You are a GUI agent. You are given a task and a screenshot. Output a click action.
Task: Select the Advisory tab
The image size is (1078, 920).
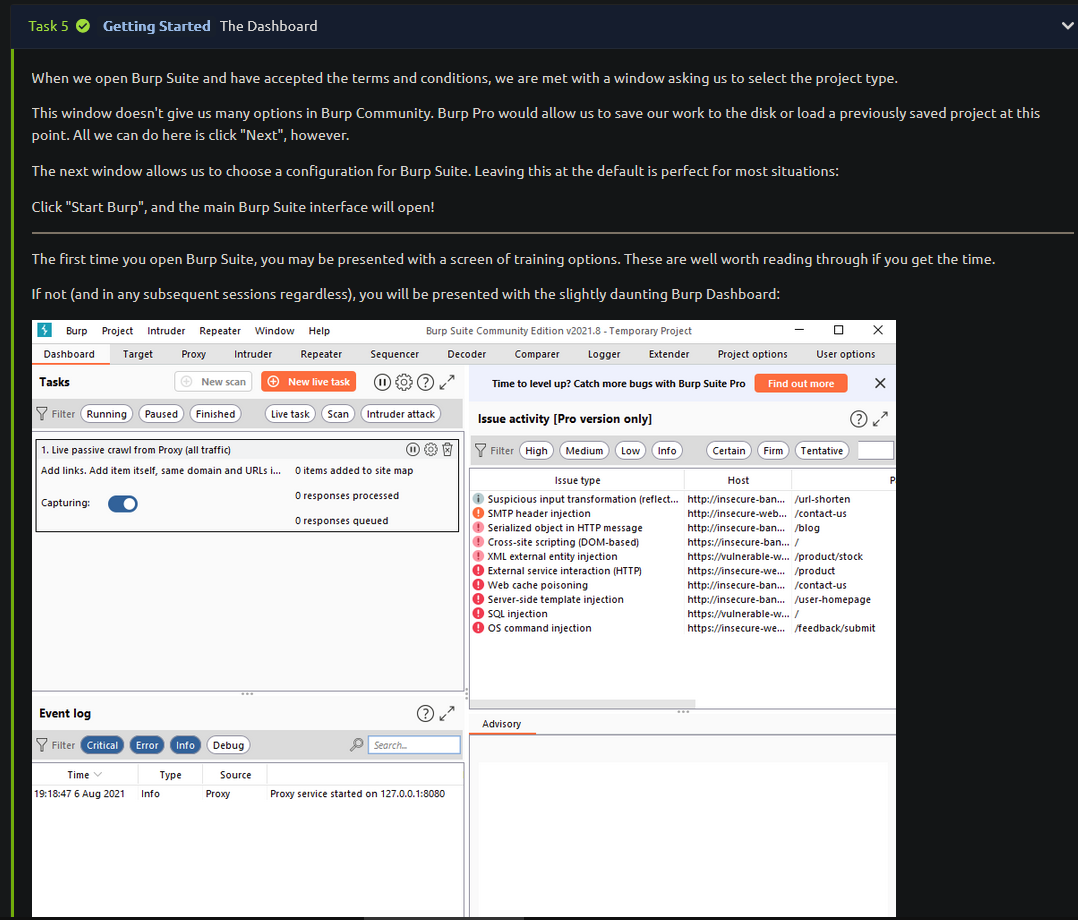(x=502, y=724)
